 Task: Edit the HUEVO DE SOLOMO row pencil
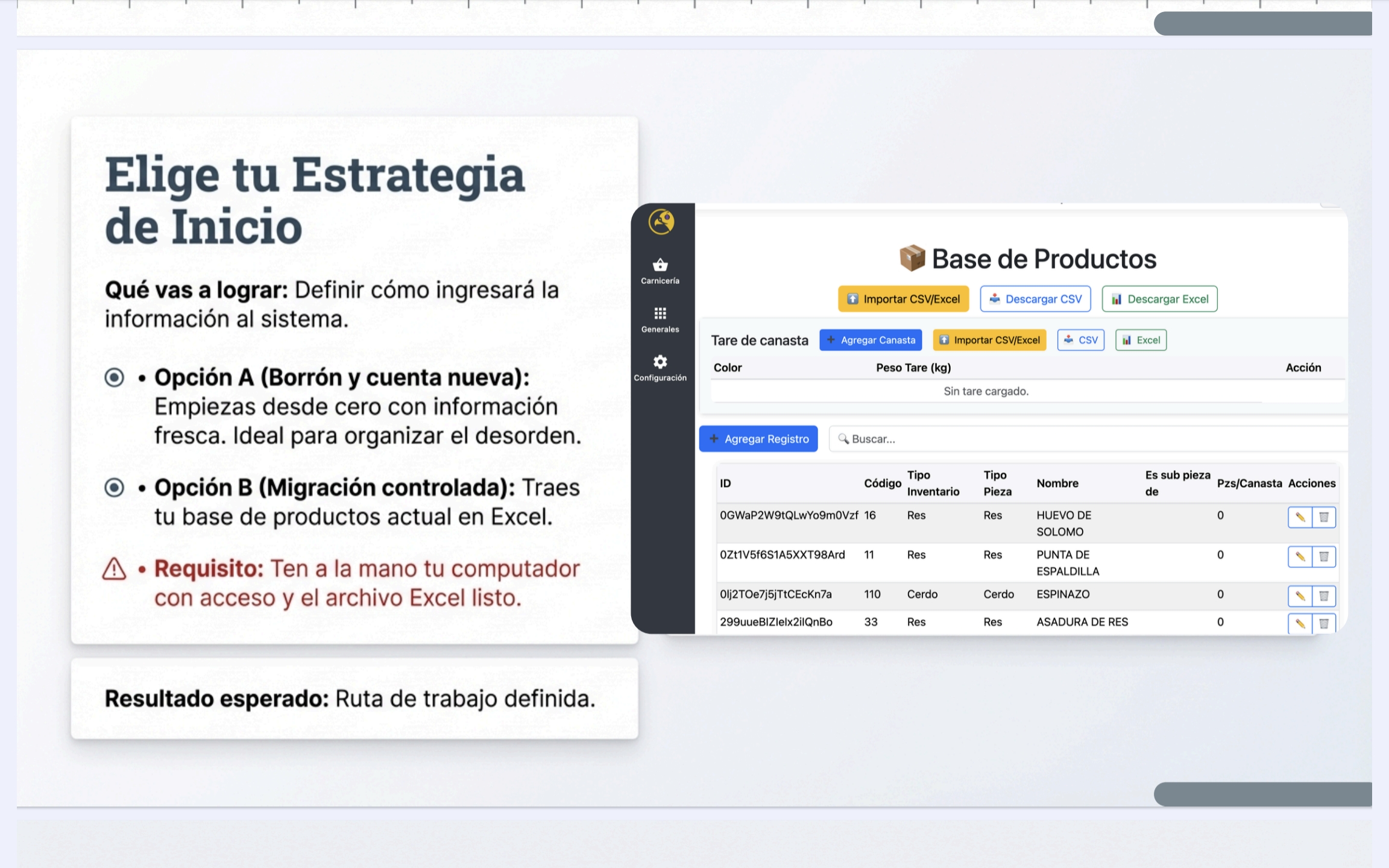[1300, 517]
